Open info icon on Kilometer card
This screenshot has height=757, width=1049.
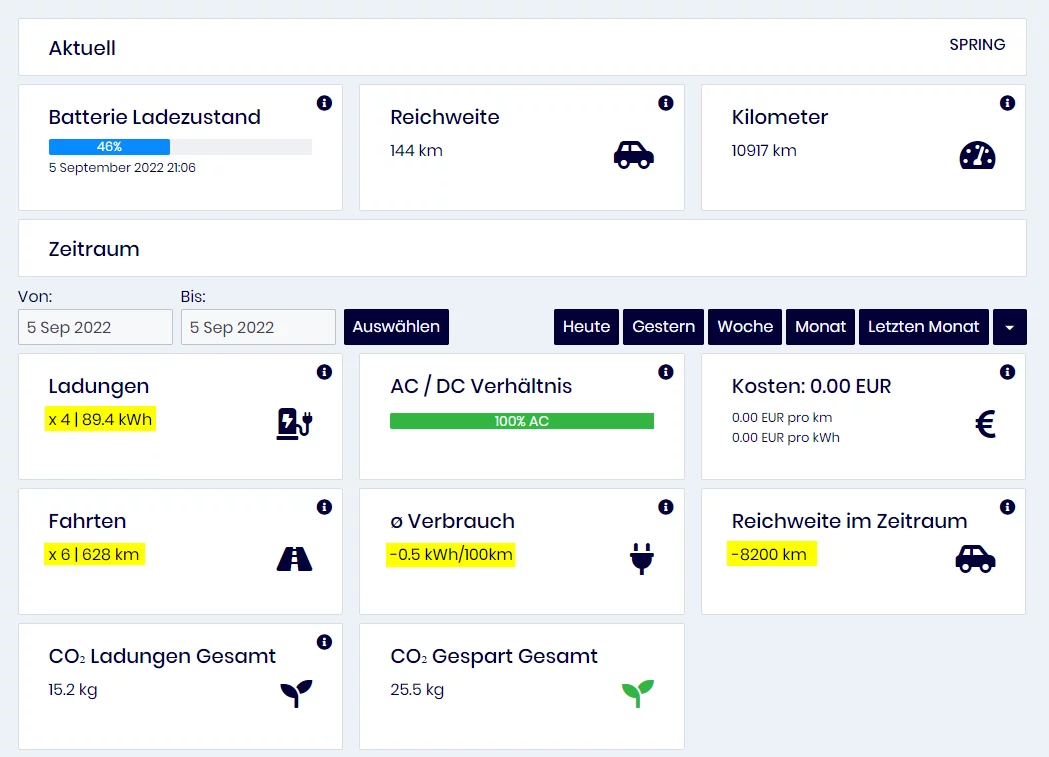1007,103
